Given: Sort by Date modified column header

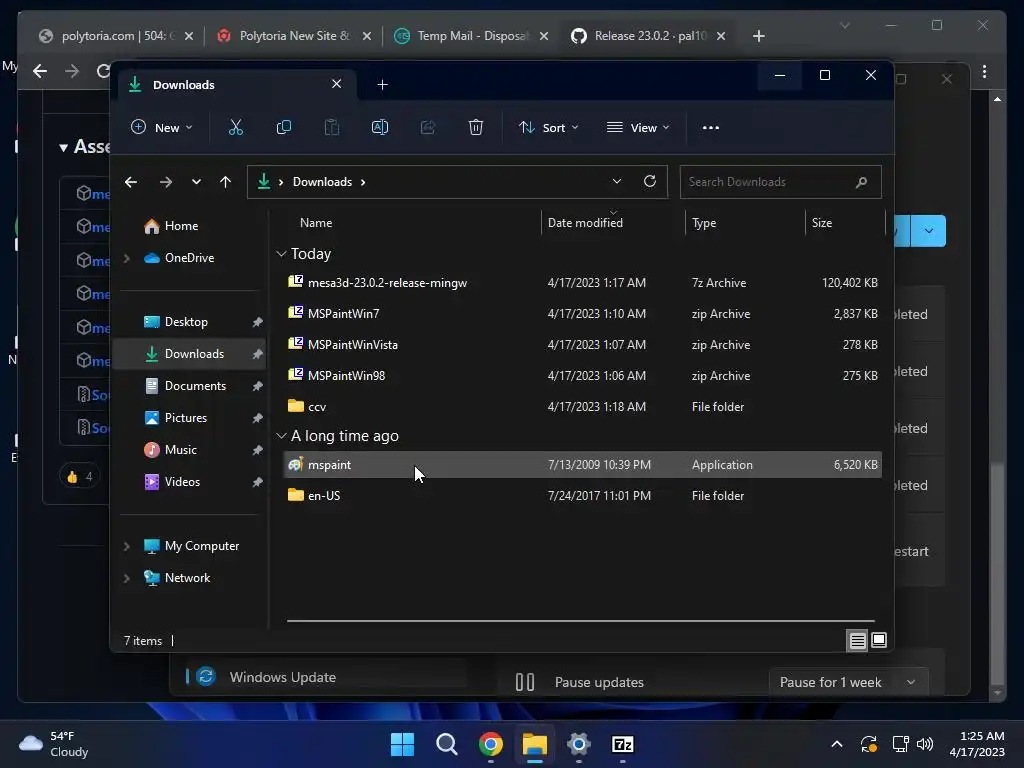Looking at the screenshot, I should [x=585, y=223].
